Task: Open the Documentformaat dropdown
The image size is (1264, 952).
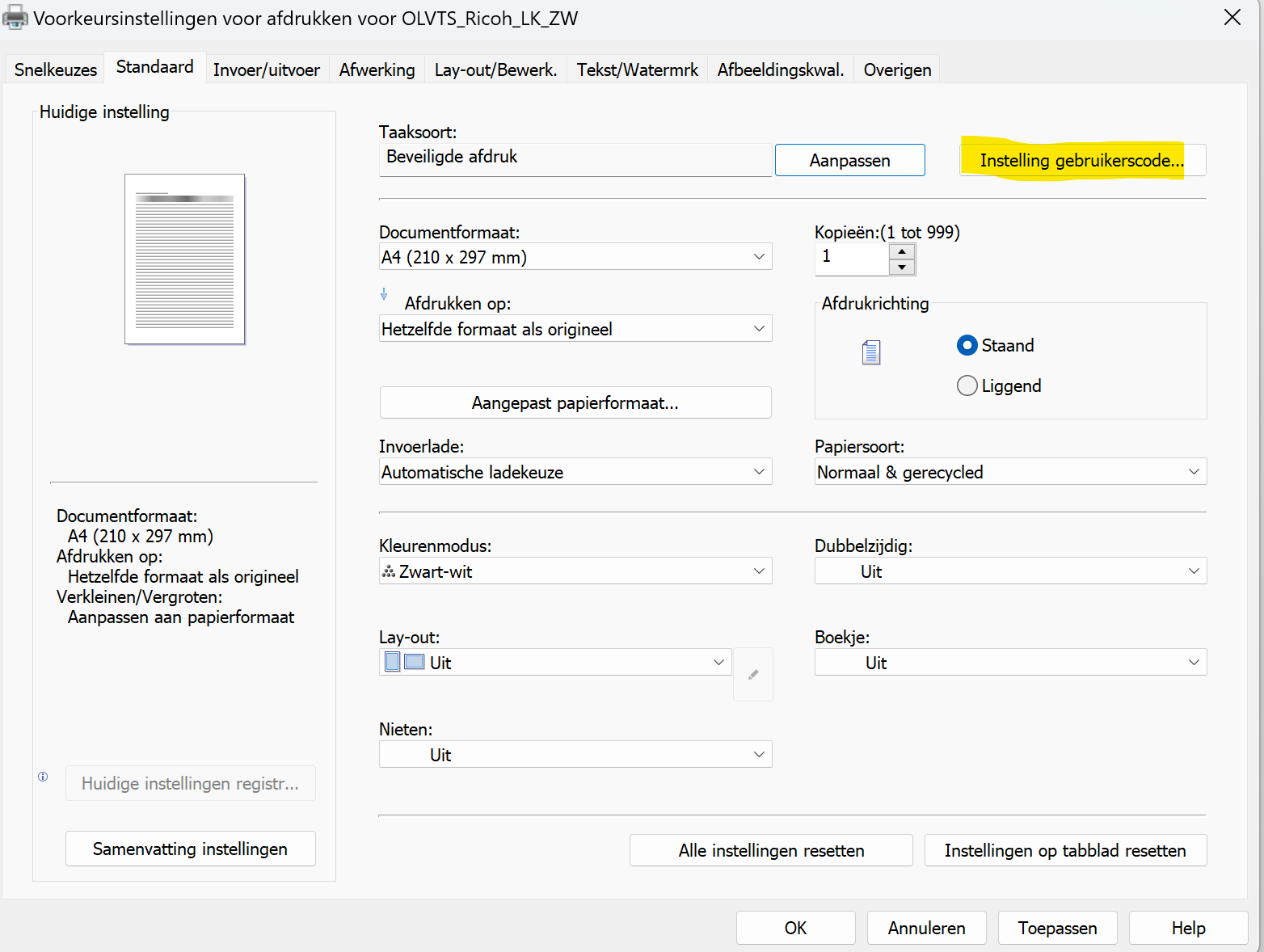Action: (x=575, y=257)
